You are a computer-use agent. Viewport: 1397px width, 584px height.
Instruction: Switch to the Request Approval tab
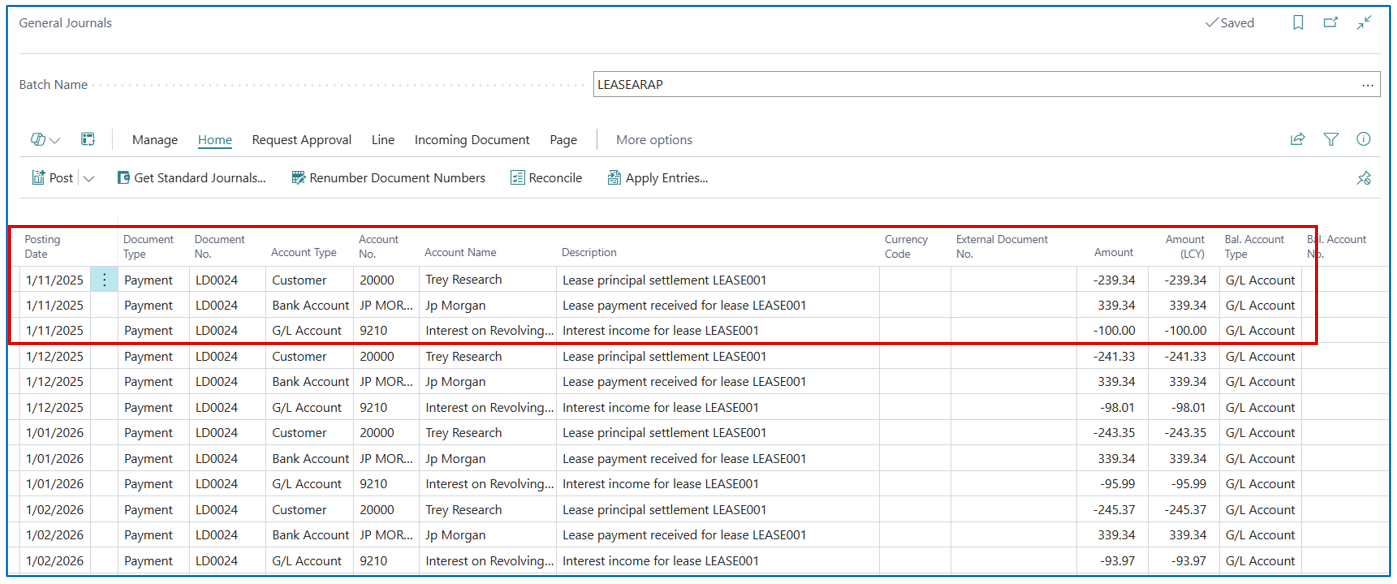pos(301,140)
